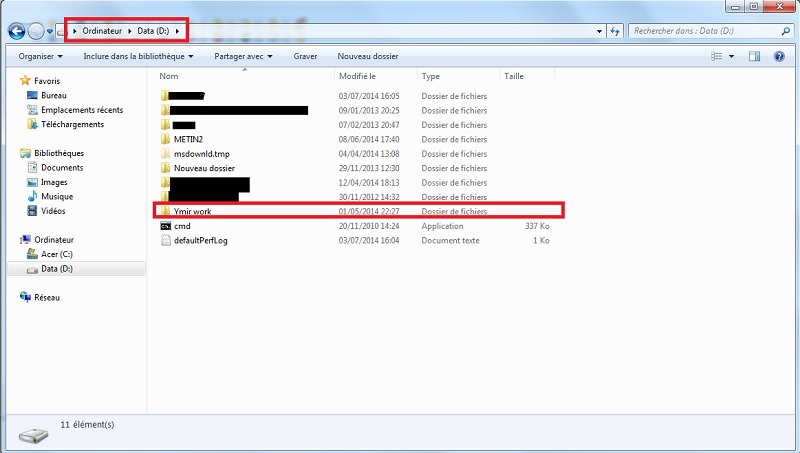
Task: Select Ordinateur in the navigation pane
Action: click(x=54, y=240)
